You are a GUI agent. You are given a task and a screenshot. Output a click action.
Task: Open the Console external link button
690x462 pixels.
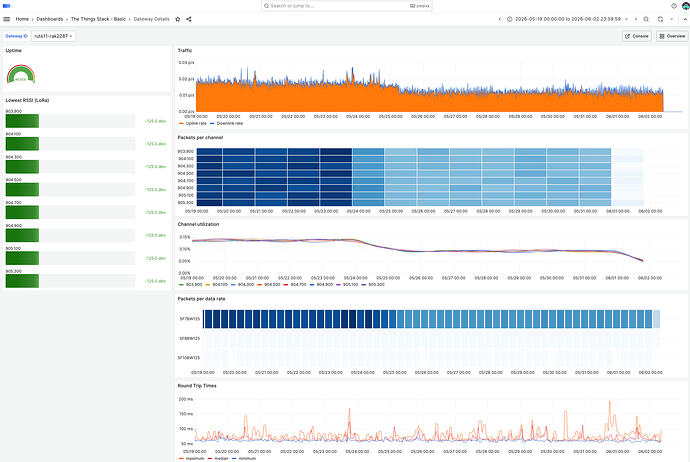[637, 36]
